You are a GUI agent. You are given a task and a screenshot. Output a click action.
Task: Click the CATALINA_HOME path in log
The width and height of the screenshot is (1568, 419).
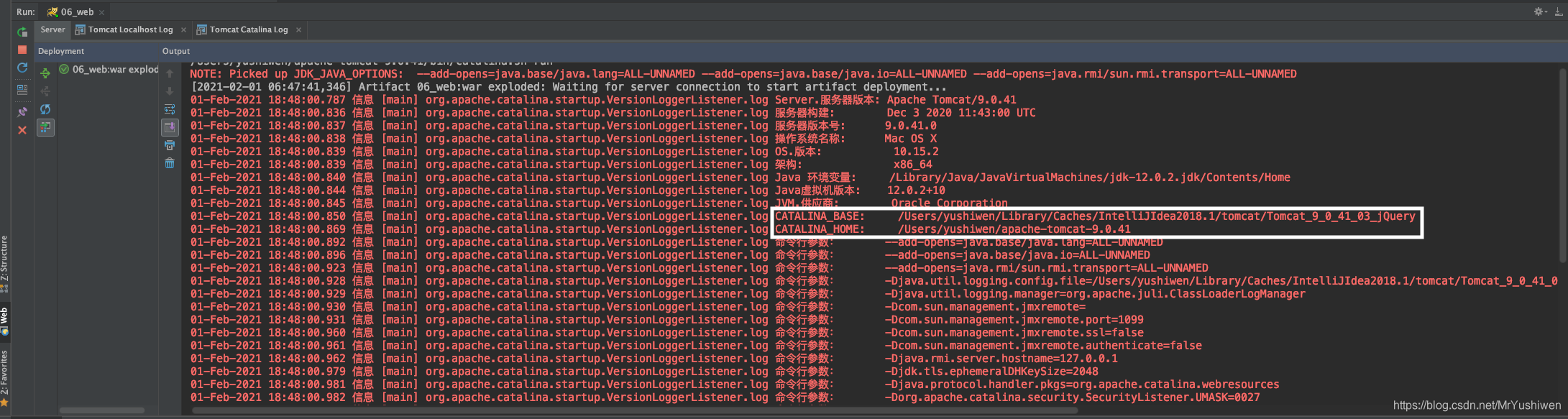[x=1014, y=229]
